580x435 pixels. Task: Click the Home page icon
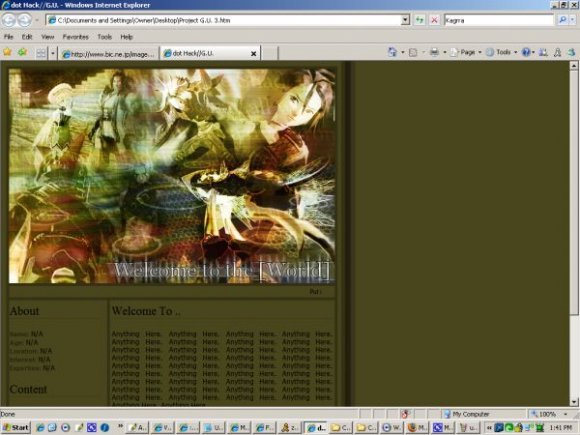[392, 52]
